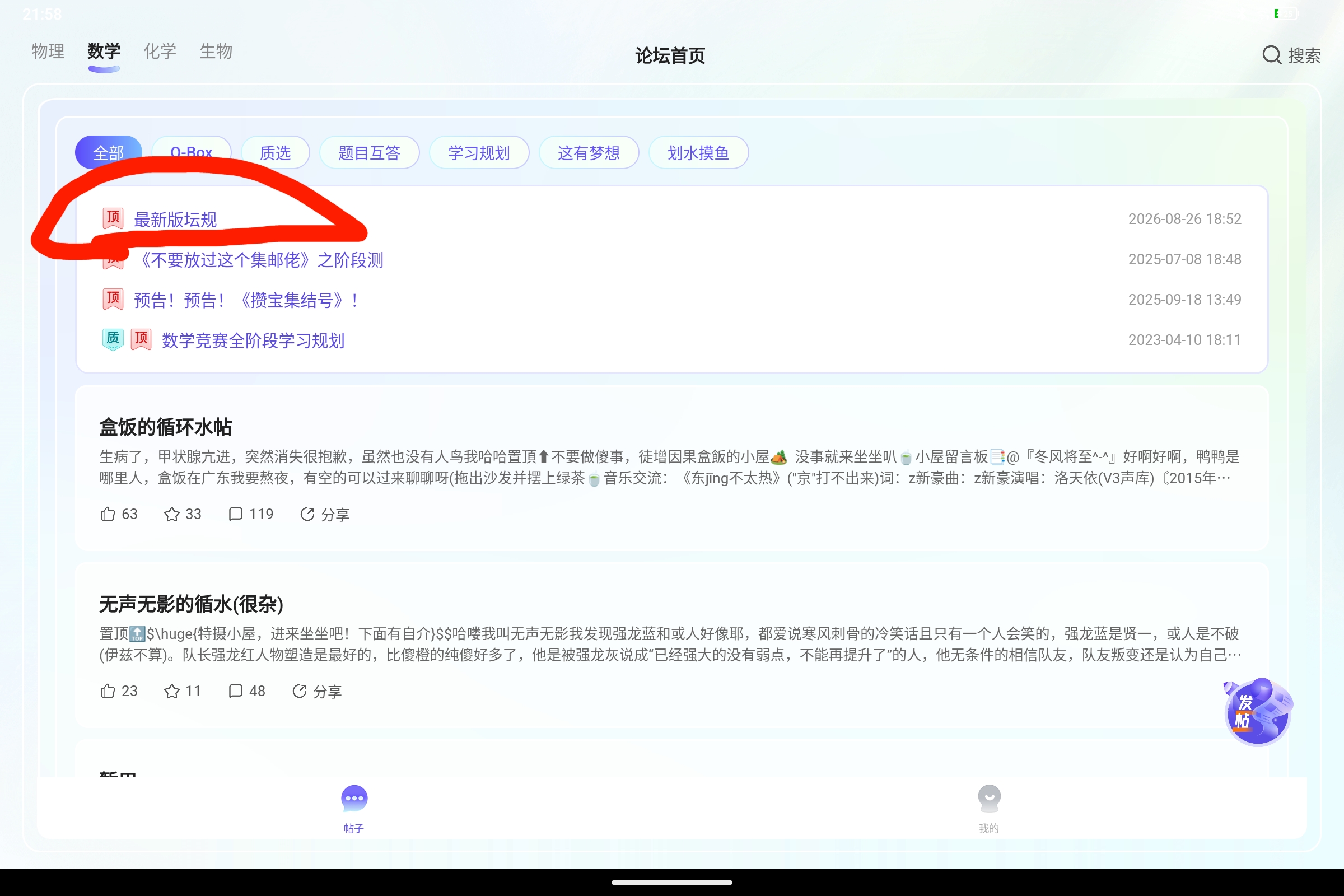Filter posts by 题目互答 category
1344x896 pixels.
click(x=369, y=152)
